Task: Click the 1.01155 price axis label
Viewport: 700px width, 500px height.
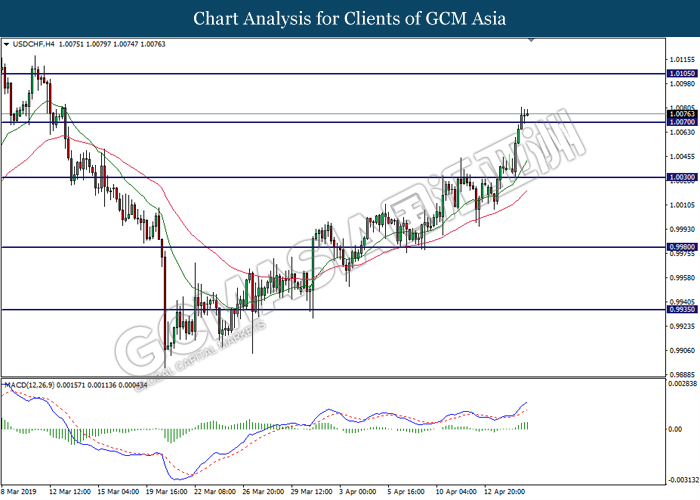Action: pyautogui.click(x=682, y=60)
